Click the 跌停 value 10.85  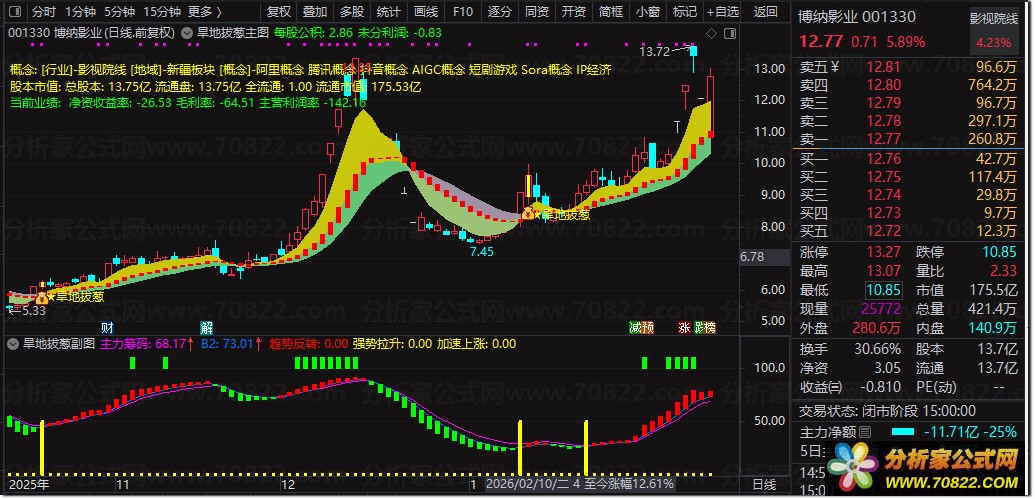999,252
